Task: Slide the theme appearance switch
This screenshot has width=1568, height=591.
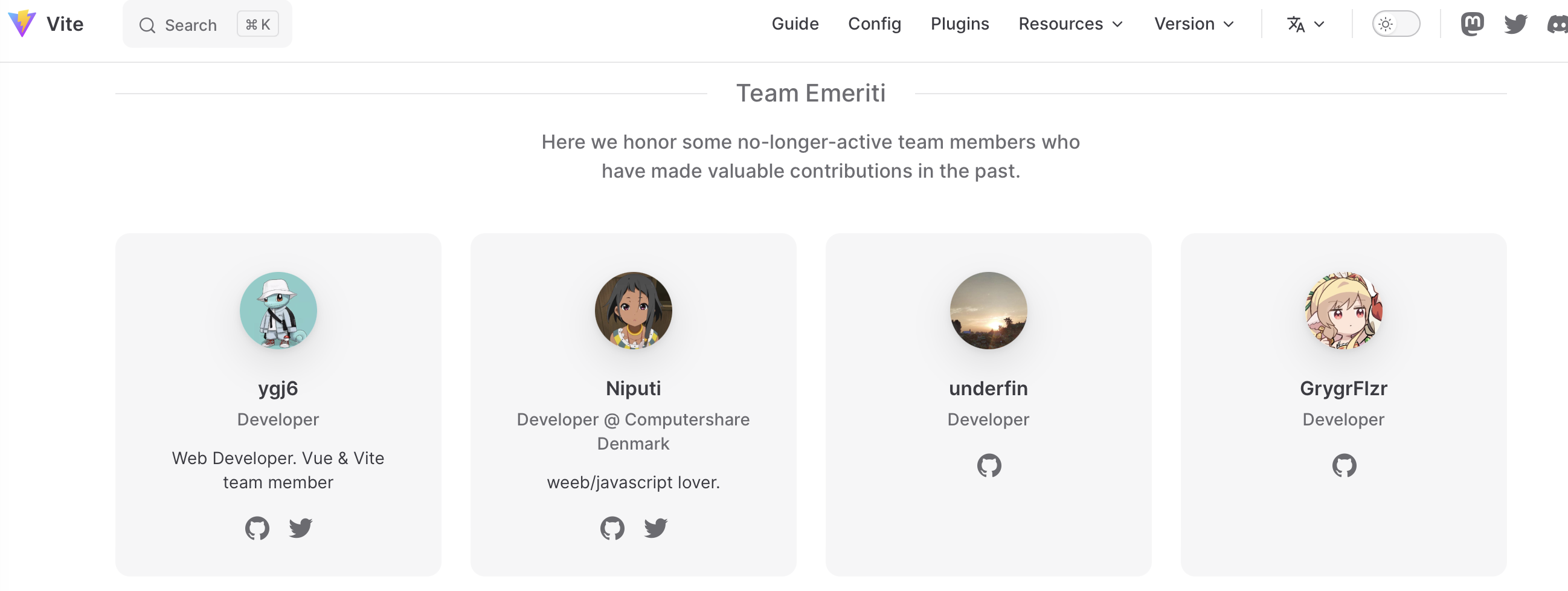Action: coord(1396,24)
